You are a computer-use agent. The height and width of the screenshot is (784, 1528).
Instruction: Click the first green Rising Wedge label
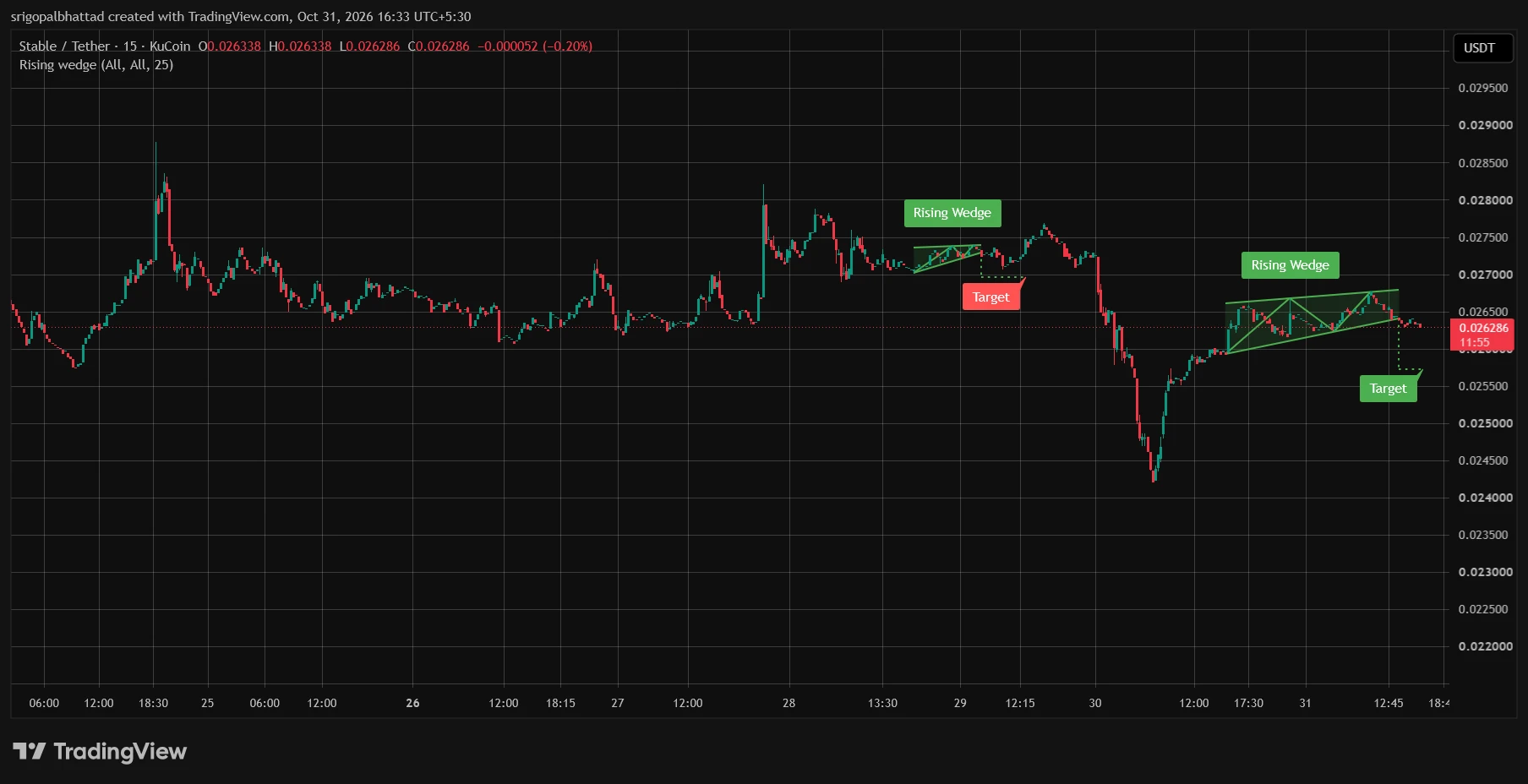pyautogui.click(x=952, y=213)
